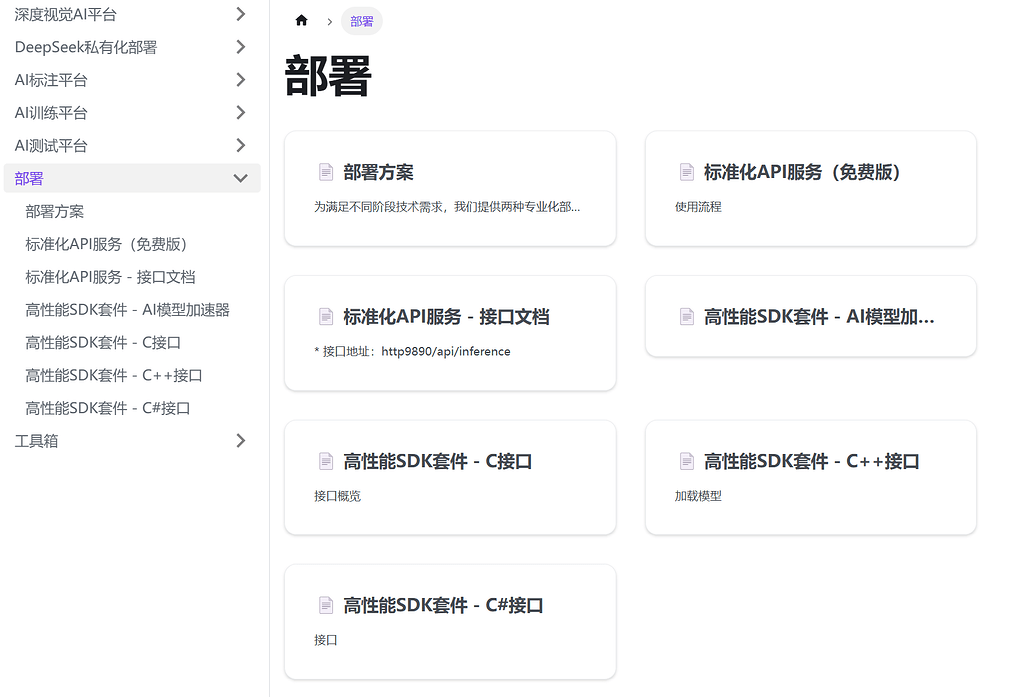Open AI标注平台 sidebar category
The width and height of the screenshot is (1024, 697).
coord(51,80)
